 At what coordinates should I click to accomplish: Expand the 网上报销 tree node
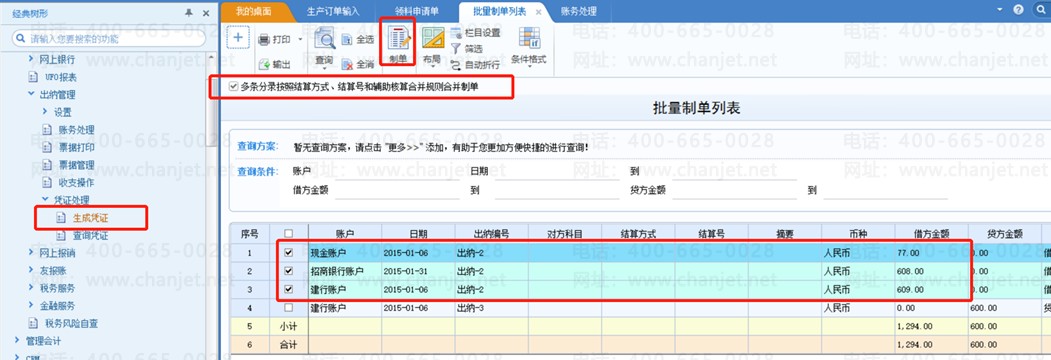31,253
